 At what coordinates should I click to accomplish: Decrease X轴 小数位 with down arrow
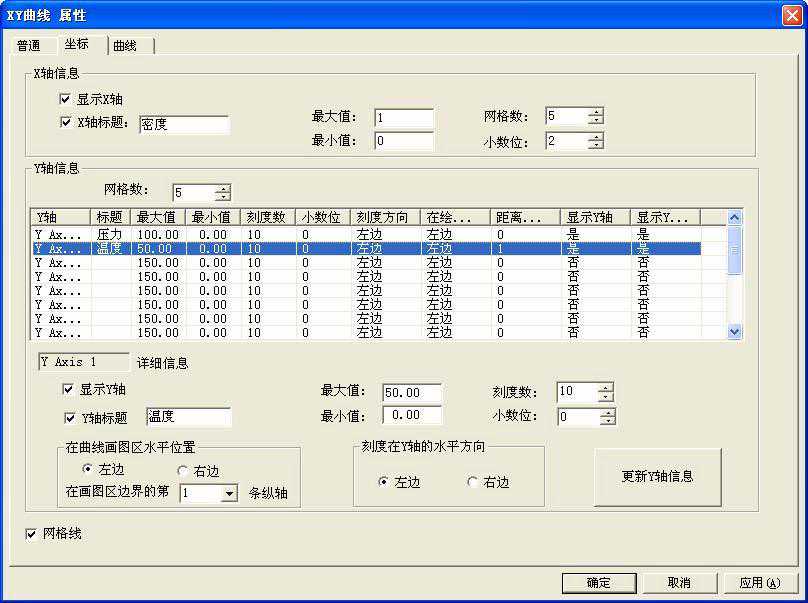coord(596,146)
